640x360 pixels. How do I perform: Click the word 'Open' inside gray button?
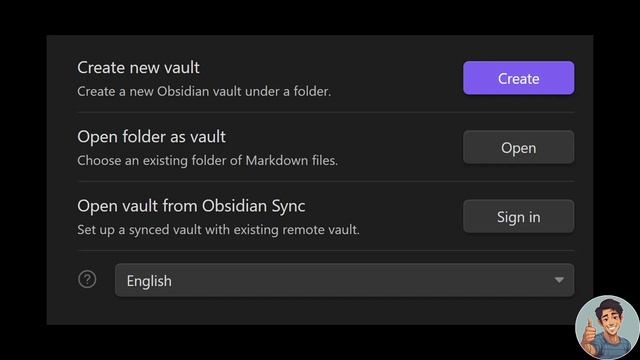coord(518,149)
